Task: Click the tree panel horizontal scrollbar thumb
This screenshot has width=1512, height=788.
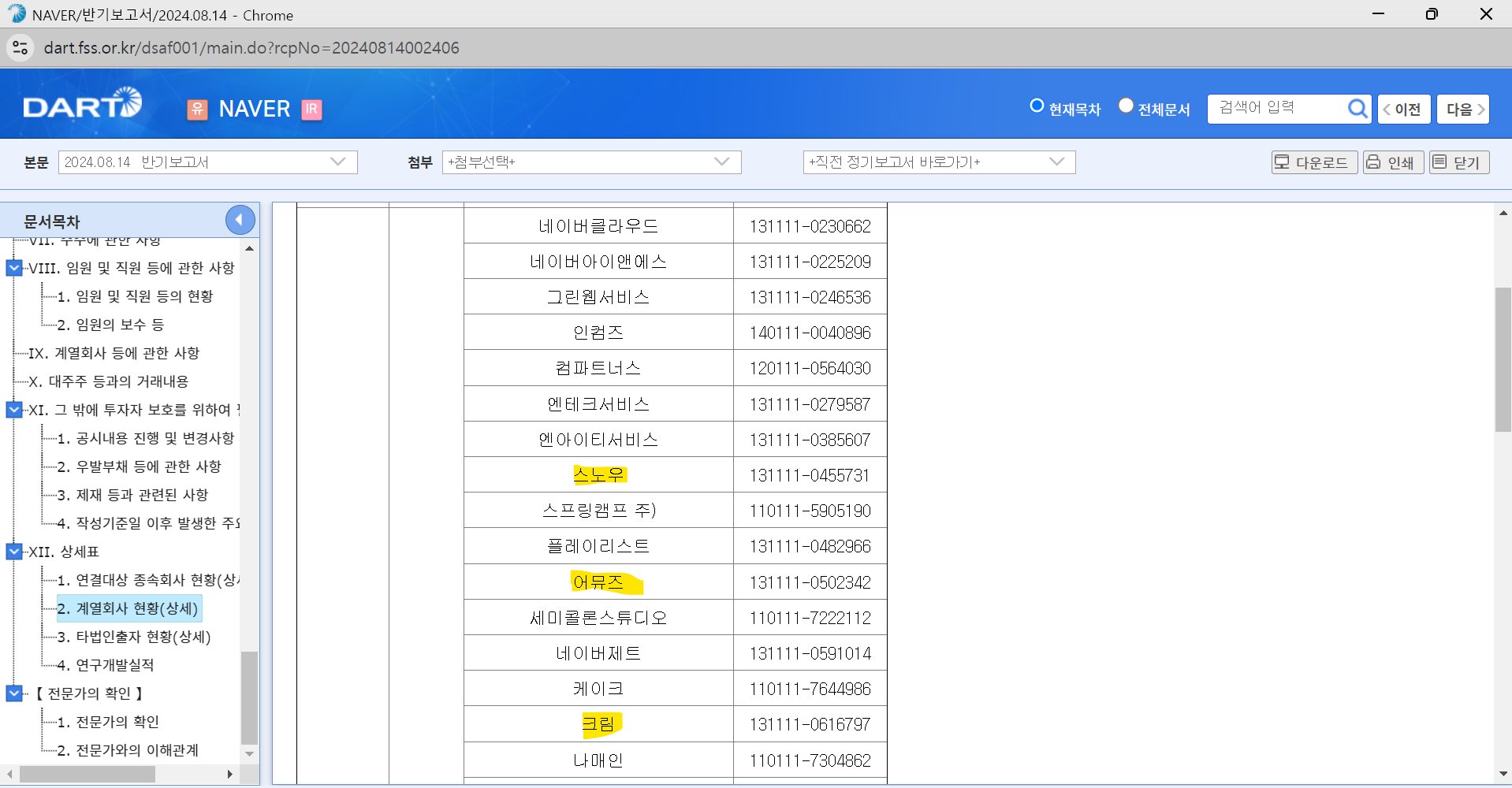Action: click(87, 775)
